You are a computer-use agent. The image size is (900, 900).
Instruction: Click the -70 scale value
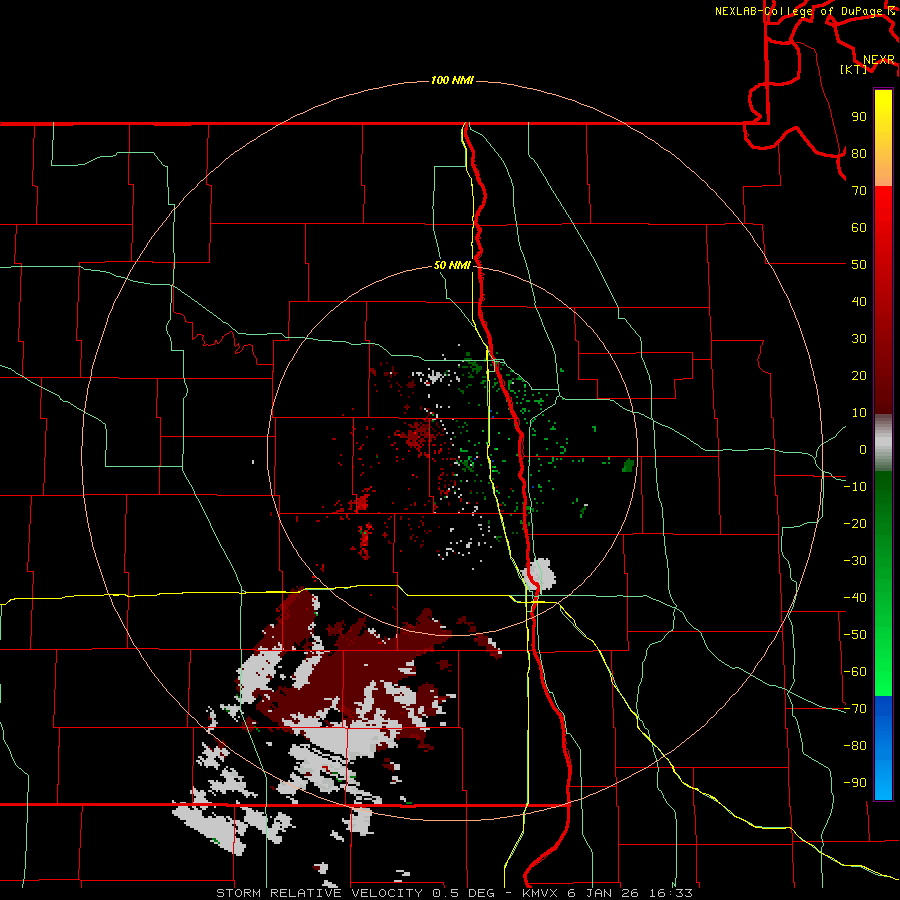point(855,709)
